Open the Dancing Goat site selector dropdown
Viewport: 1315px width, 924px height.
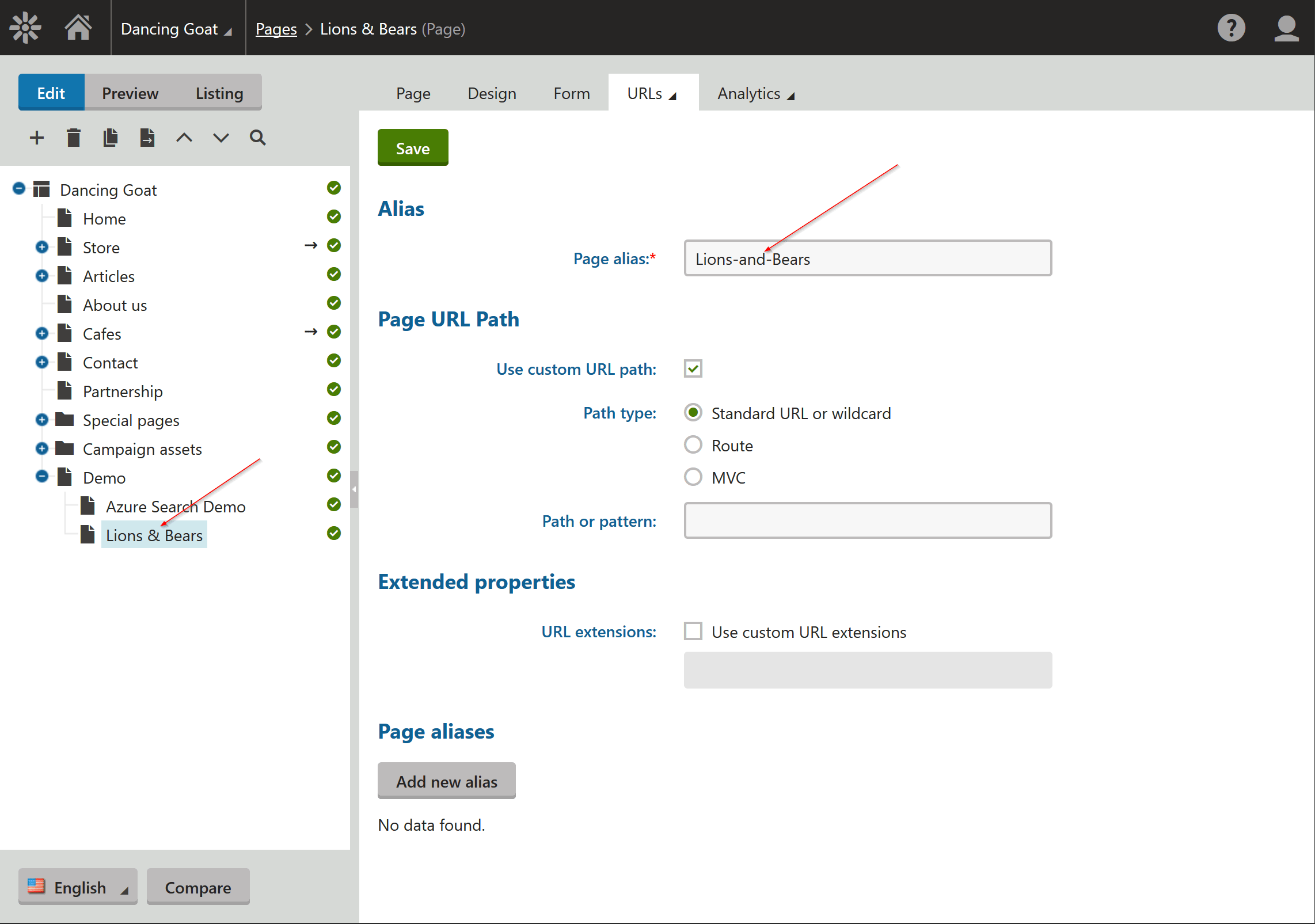pos(177,29)
